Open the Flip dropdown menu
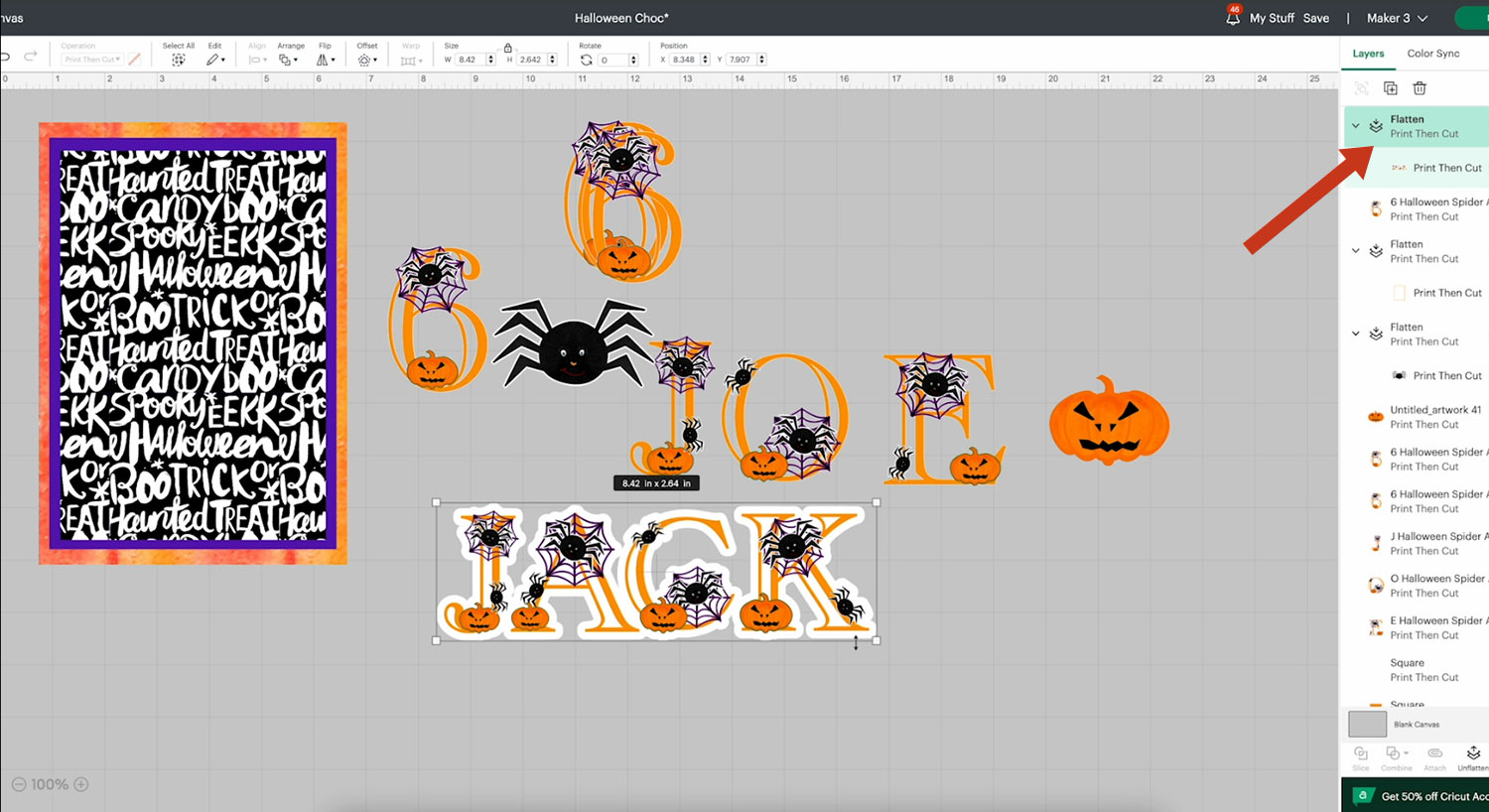Viewport: 1489px width, 812px height. pos(326,60)
